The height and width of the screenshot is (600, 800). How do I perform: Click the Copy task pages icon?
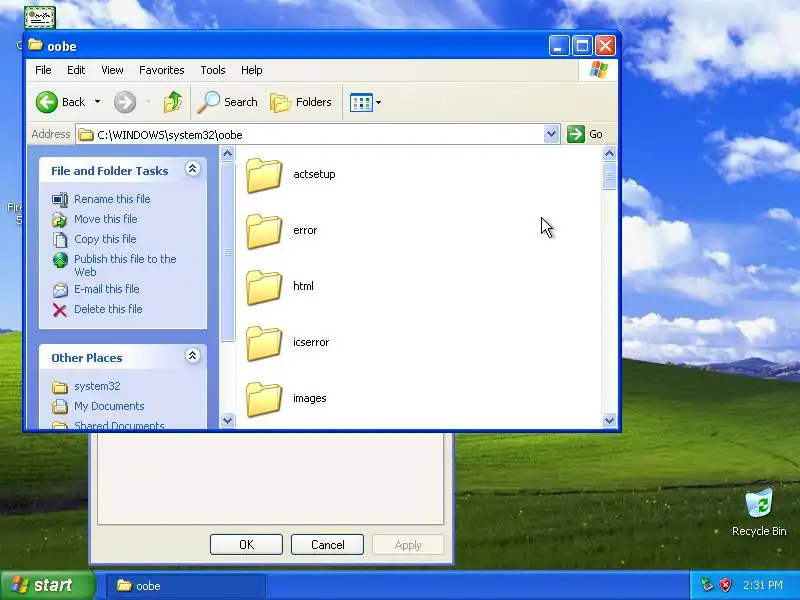pyautogui.click(x=60, y=239)
